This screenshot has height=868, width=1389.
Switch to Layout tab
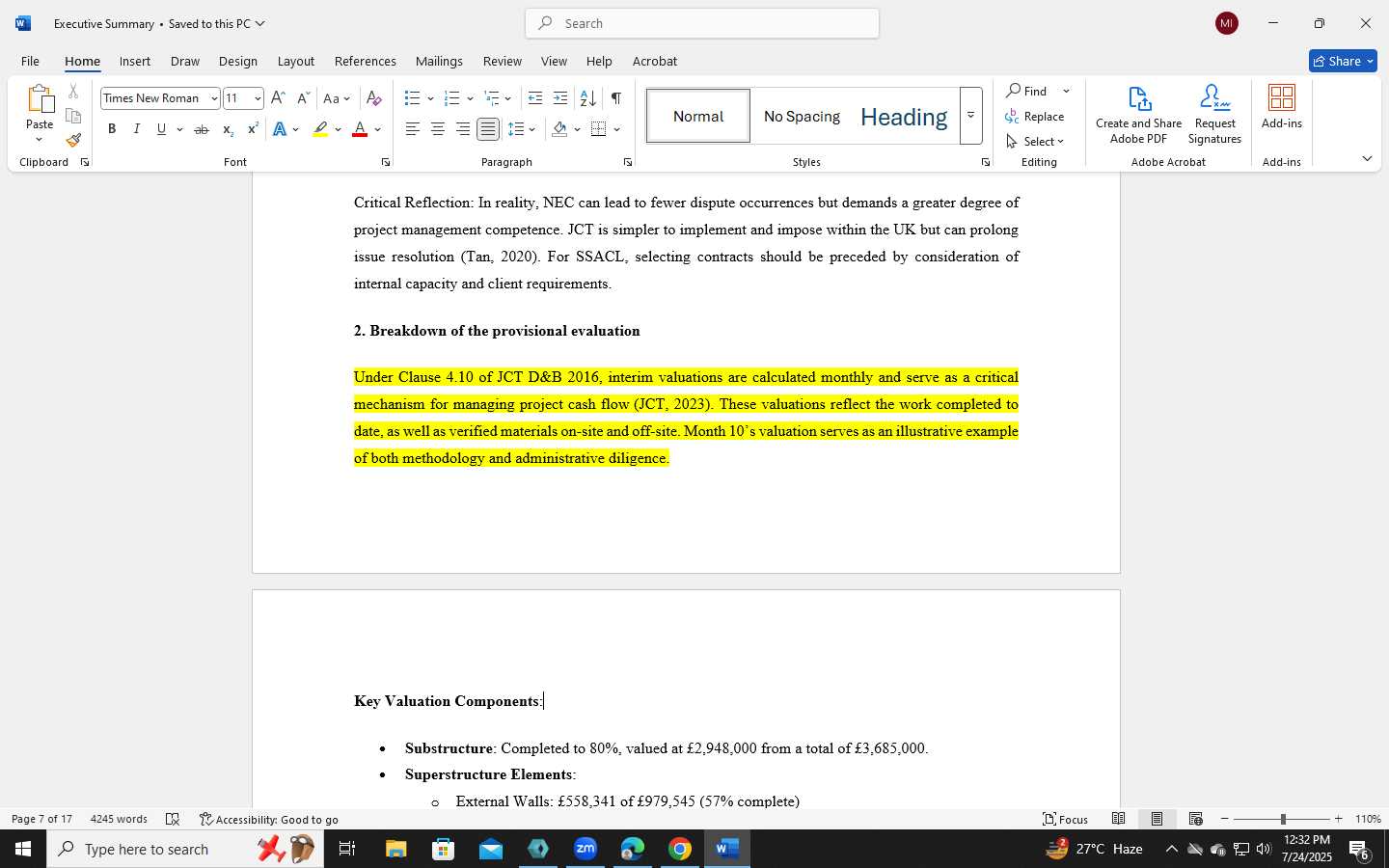click(x=296, y=61)
